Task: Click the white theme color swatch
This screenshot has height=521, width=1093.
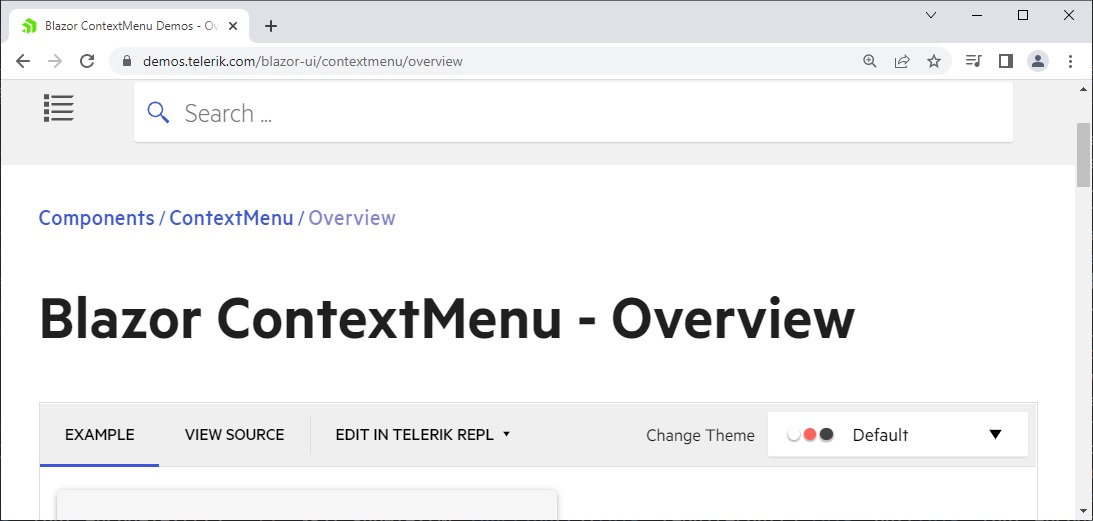Action: pyautogui.click(x=794, y=435)
